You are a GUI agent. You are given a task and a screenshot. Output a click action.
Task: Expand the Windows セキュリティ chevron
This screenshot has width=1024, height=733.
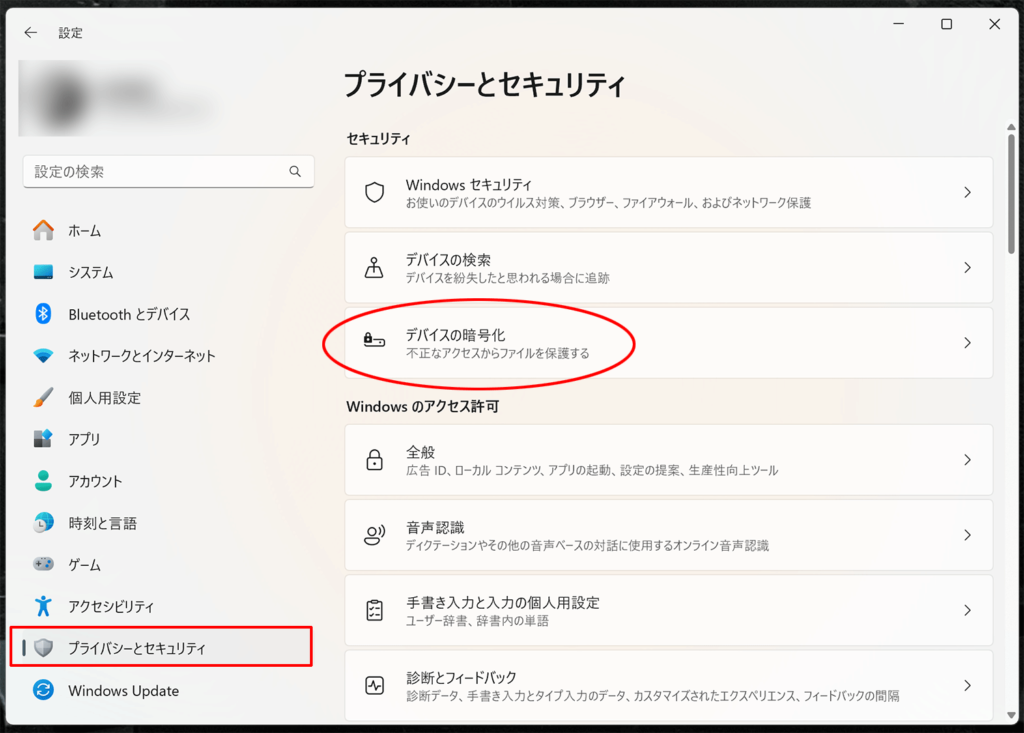click(967, 192)
